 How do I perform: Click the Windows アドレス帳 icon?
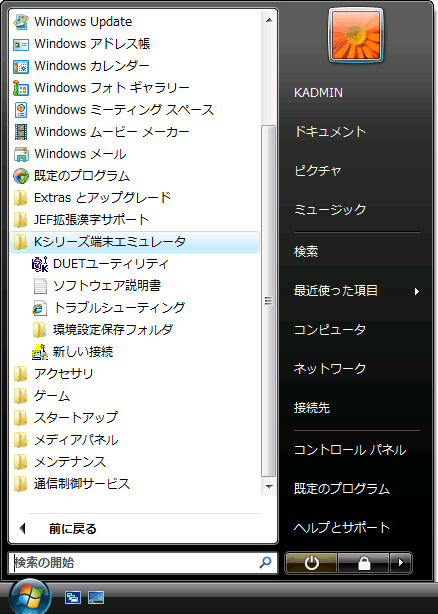[21, 44]
